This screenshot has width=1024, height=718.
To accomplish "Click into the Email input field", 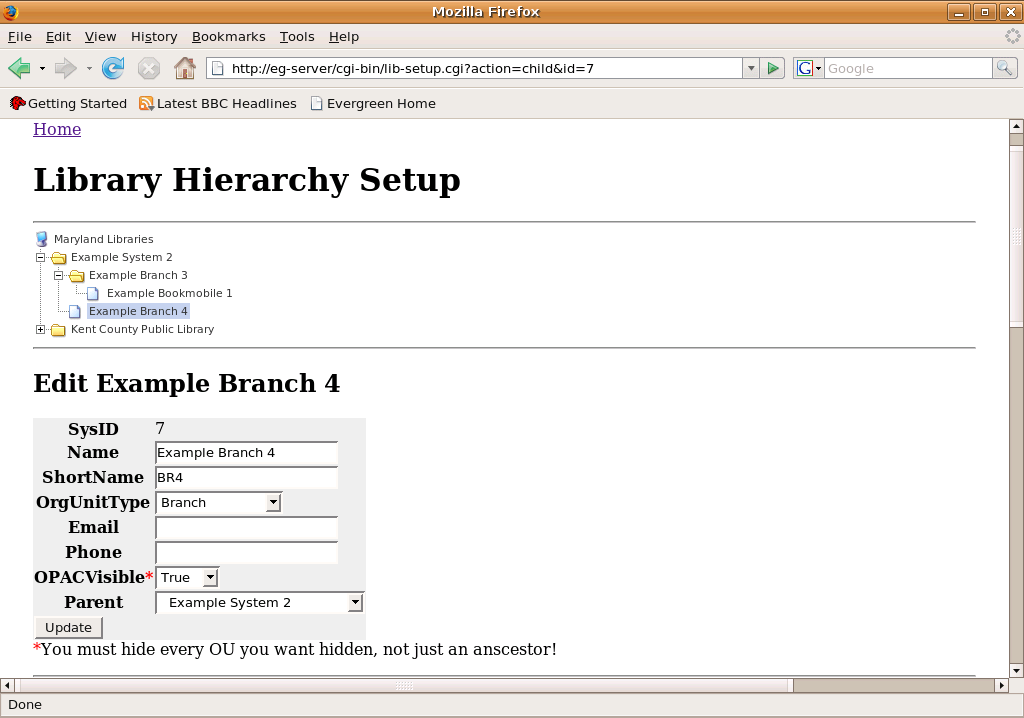I will [246, 527].
